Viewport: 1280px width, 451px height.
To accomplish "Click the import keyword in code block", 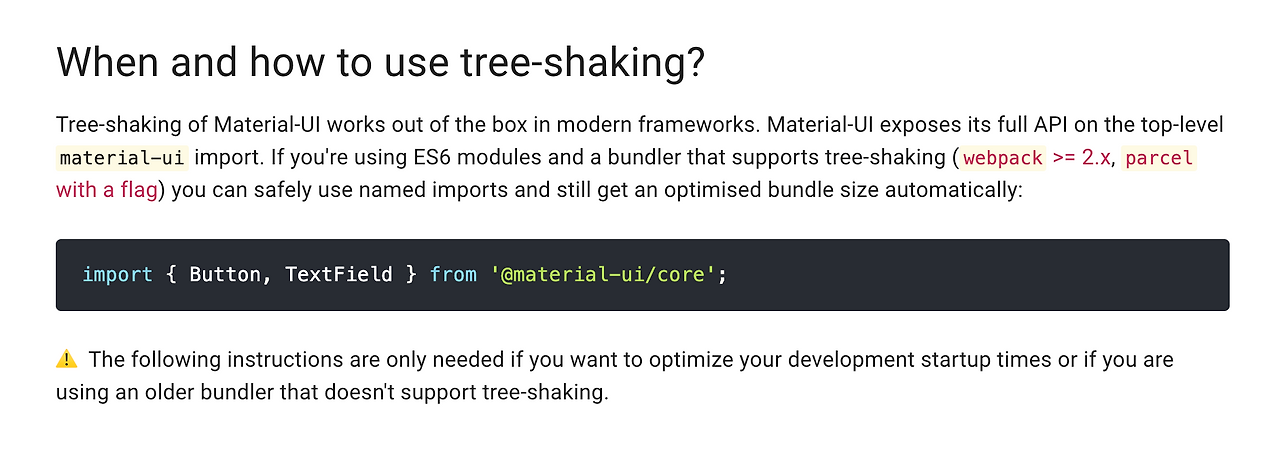I will click(117, 274).
